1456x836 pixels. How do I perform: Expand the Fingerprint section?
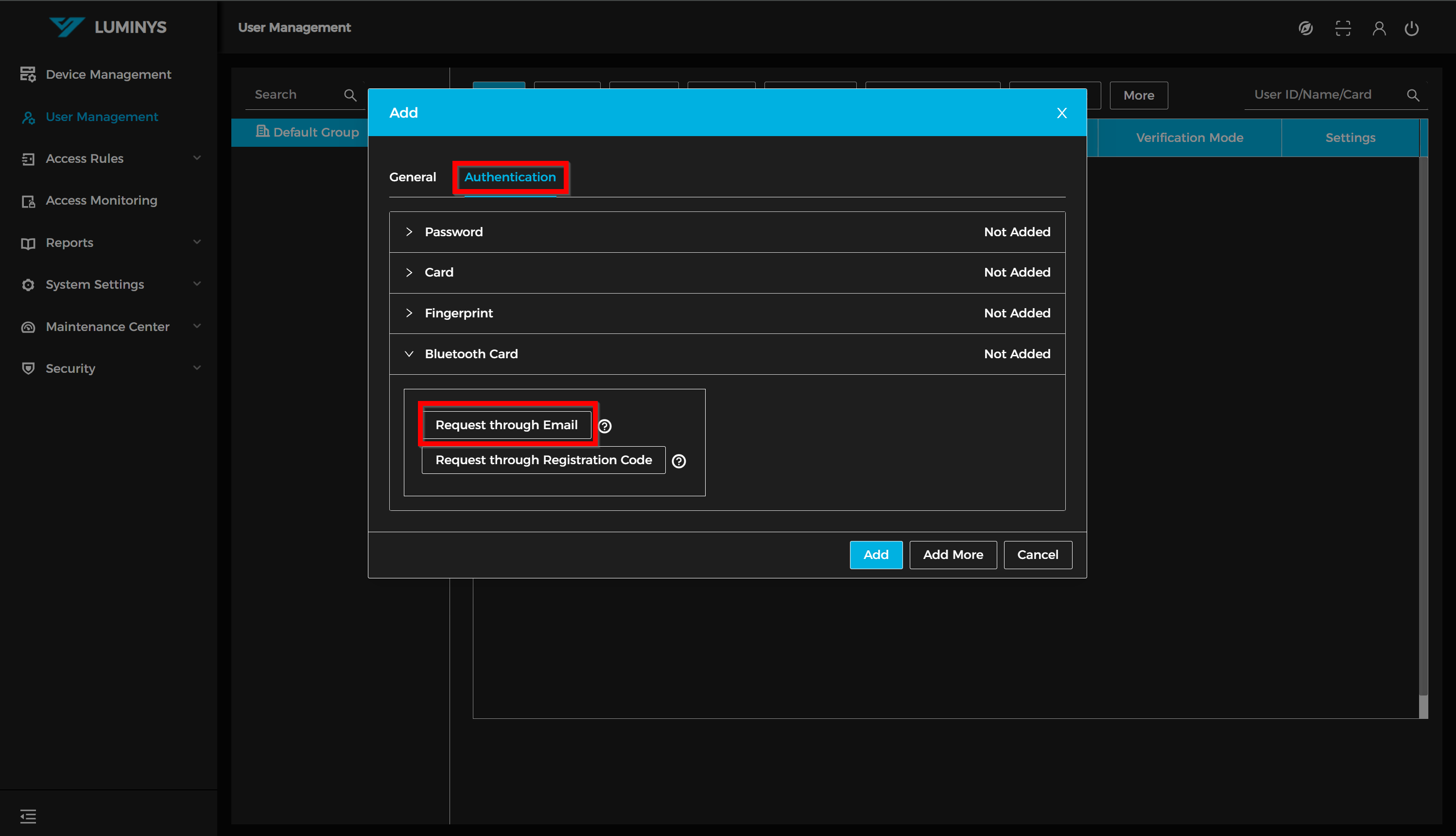coord(409,313)
